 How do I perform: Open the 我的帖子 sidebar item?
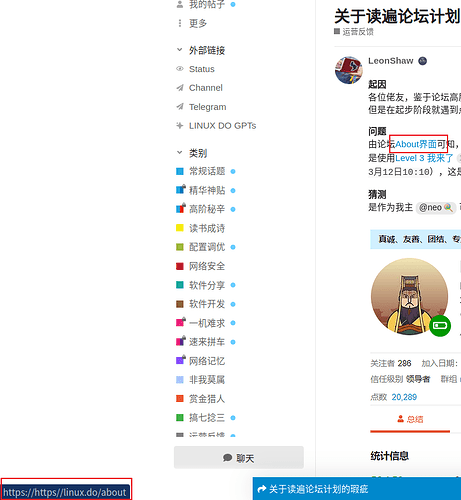point(206,4)
